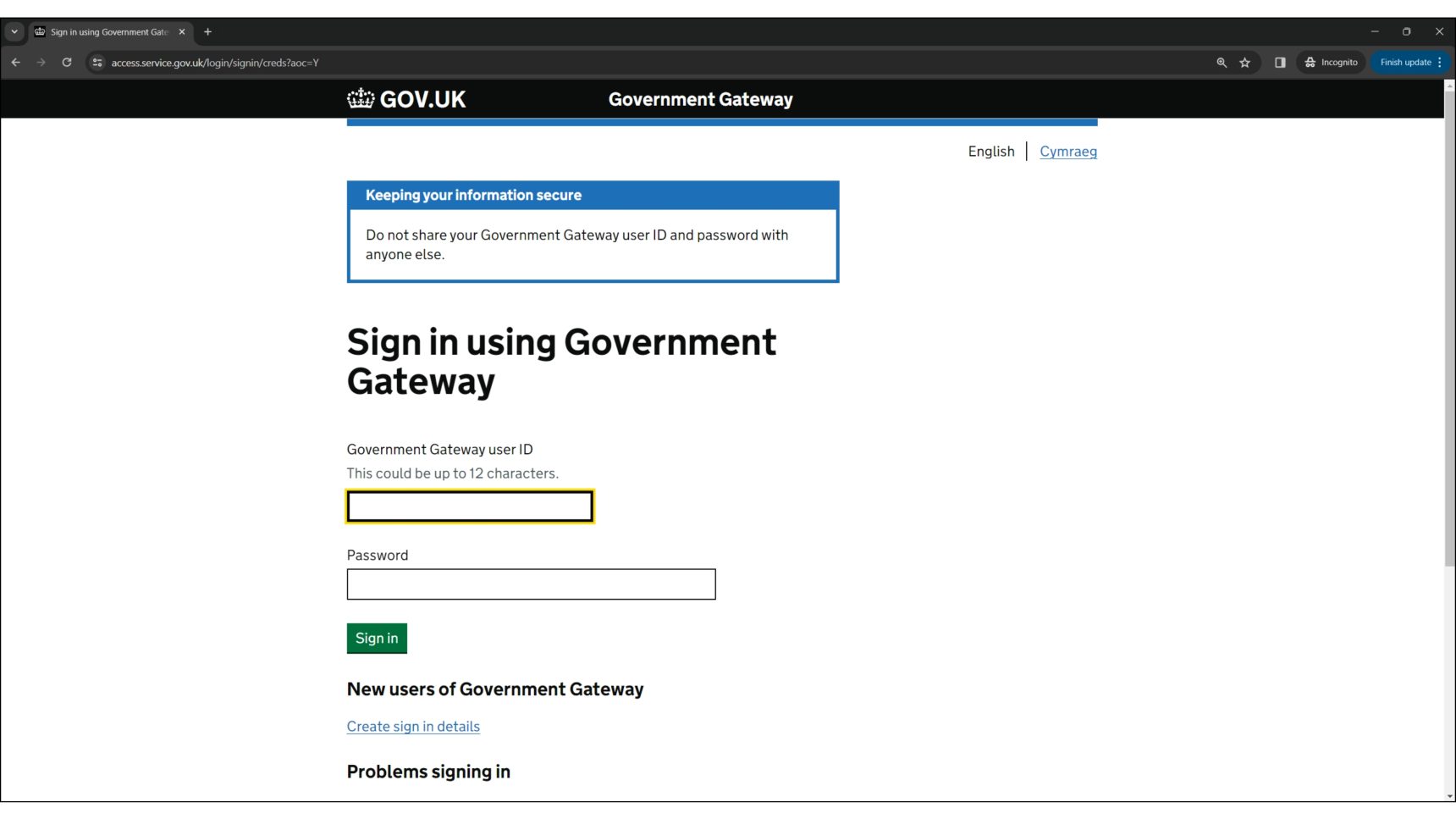Open the tab search dropdown arrow
1456x819 pixels.
(14, 32)
